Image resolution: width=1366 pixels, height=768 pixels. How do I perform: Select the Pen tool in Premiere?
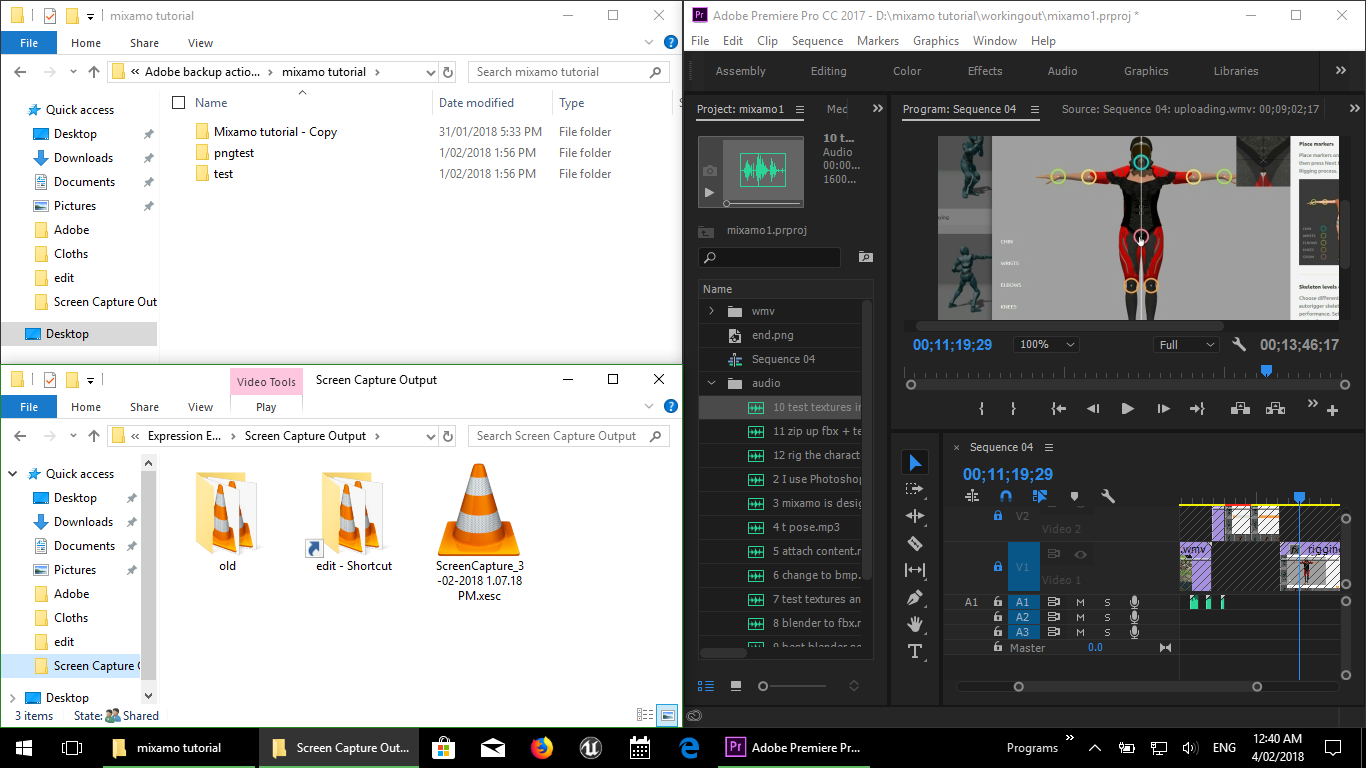pyautogui.click(x=914, y=597)
